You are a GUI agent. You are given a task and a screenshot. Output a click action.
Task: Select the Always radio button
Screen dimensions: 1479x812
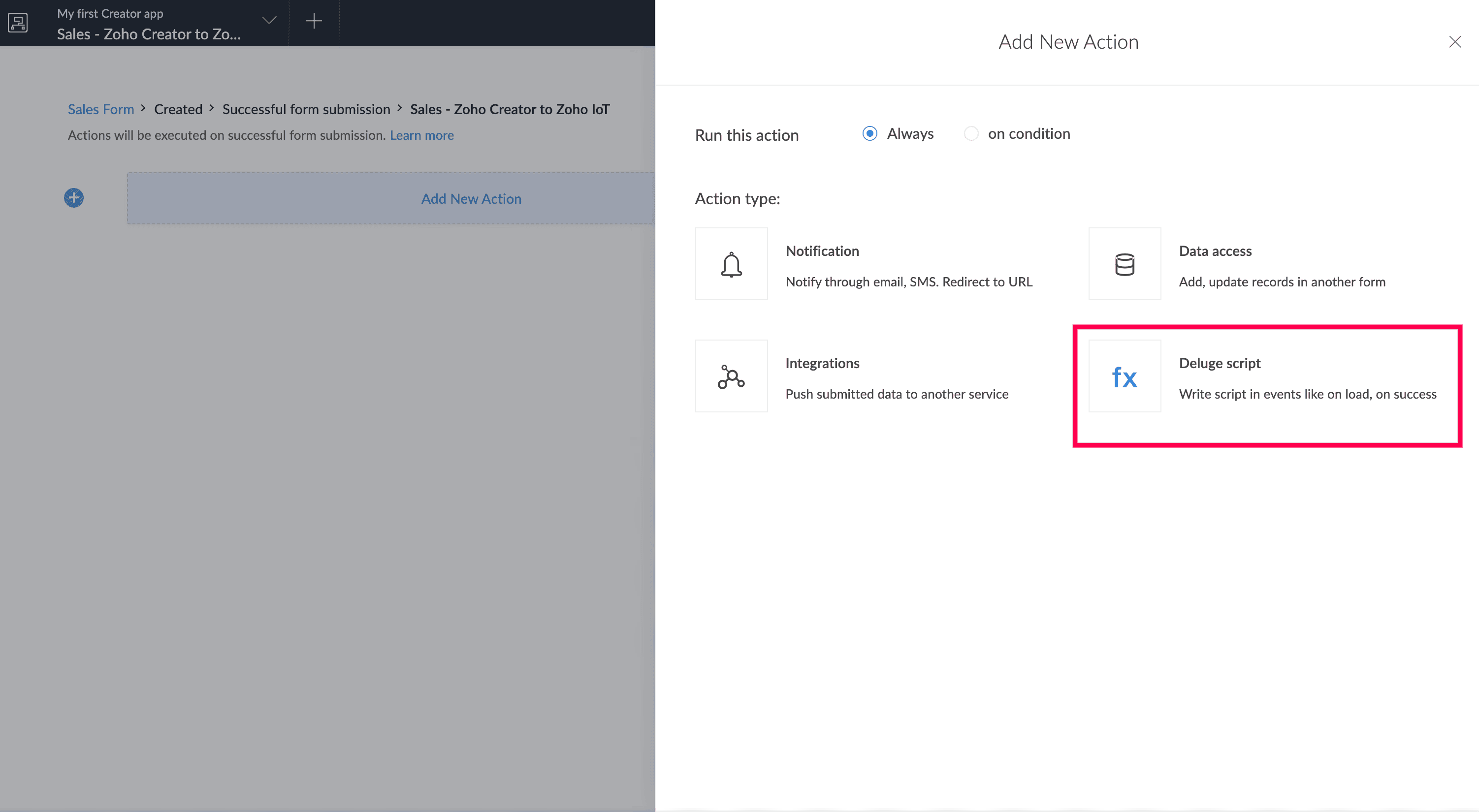[869, 134]
